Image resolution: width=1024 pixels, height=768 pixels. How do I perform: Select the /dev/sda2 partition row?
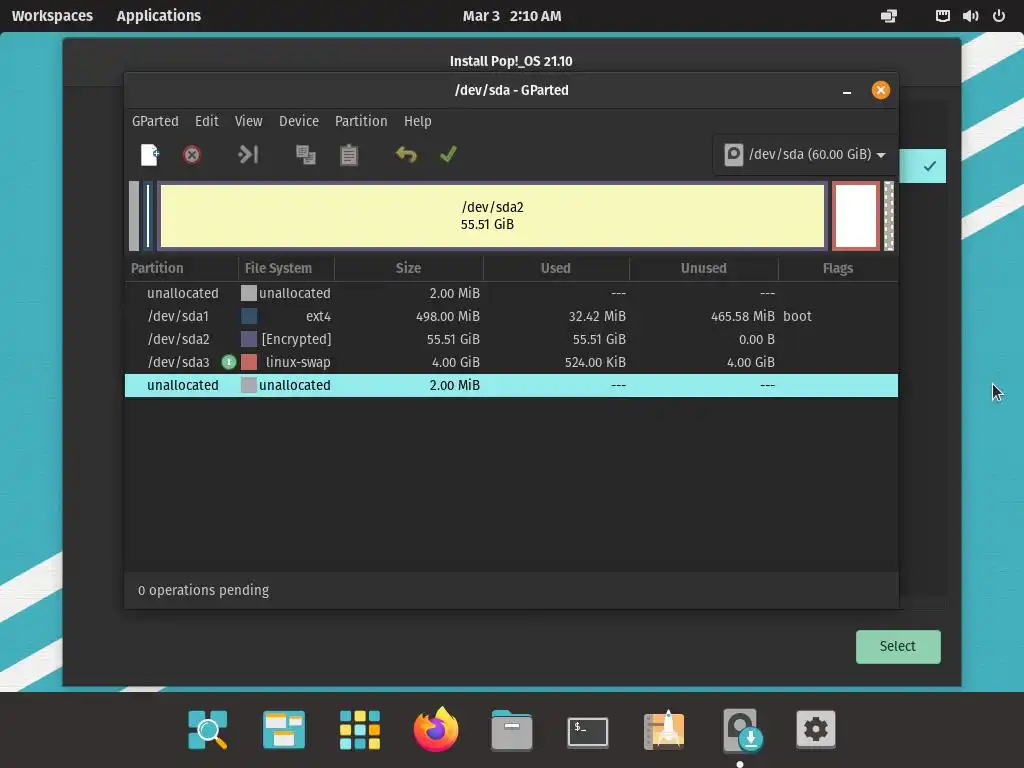point(511,339)
